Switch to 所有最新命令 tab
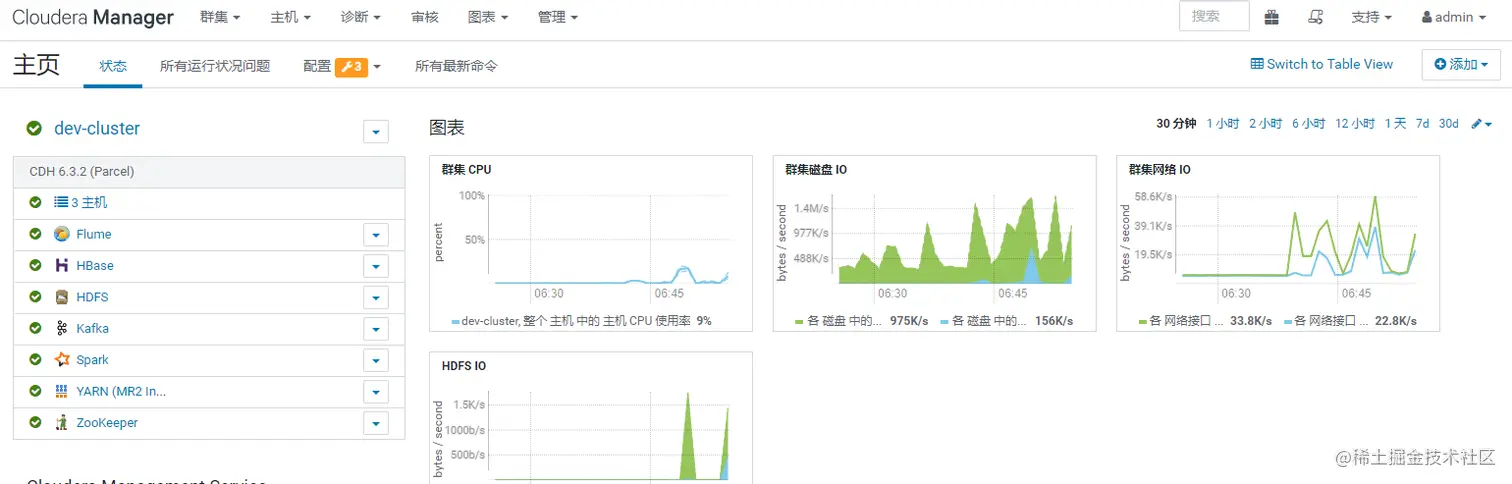 click(456, 66)
